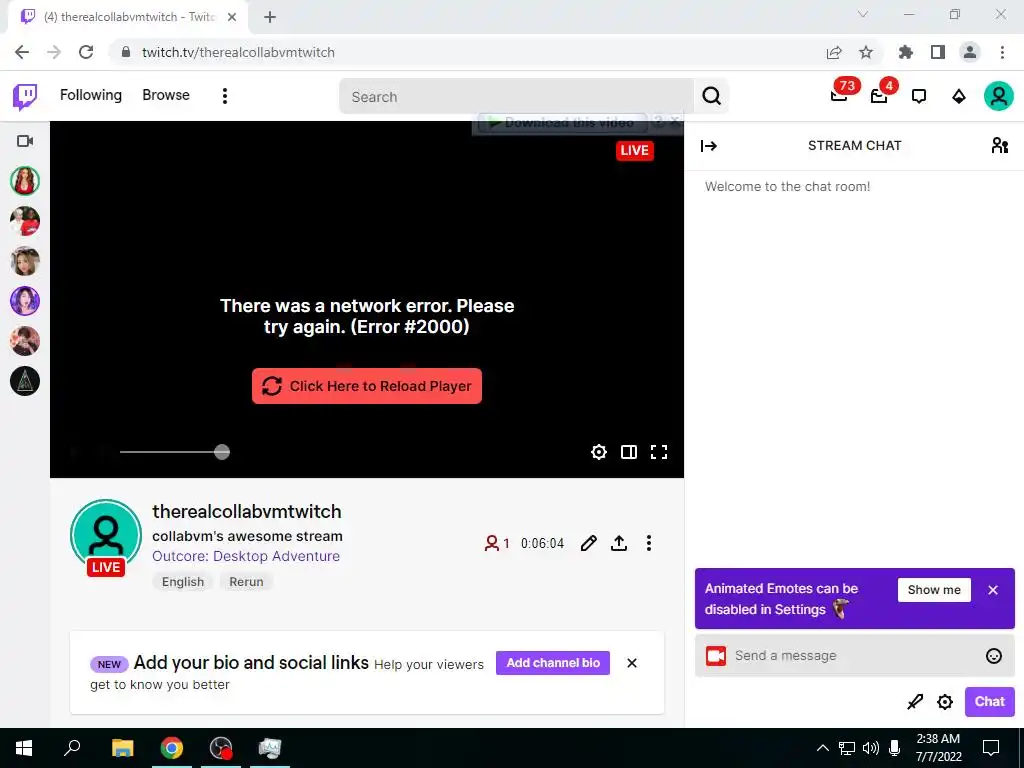Image resolution: width=1024 pixels, height=768 pixels.
Task: Open third followed channel avatar
Action: click(25, 261)
